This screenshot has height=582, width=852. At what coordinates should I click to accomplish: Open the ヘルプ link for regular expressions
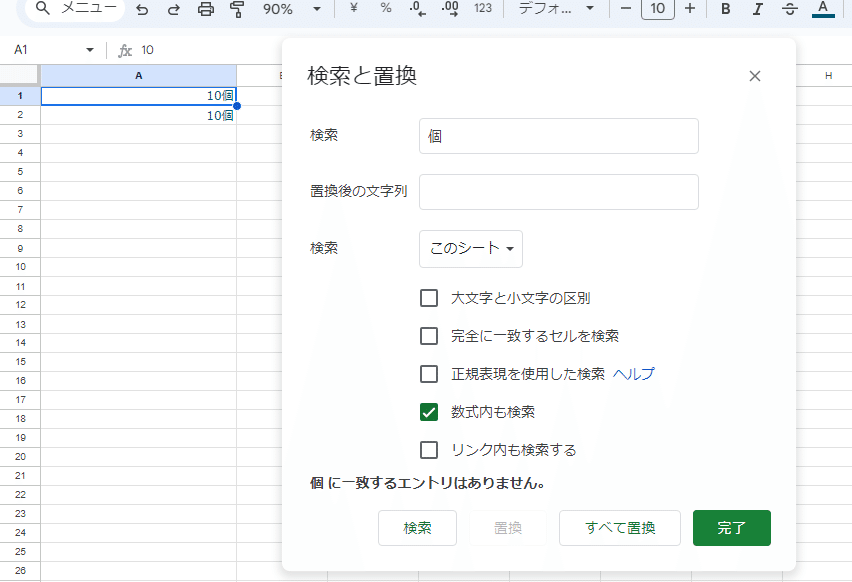(634, 374)
